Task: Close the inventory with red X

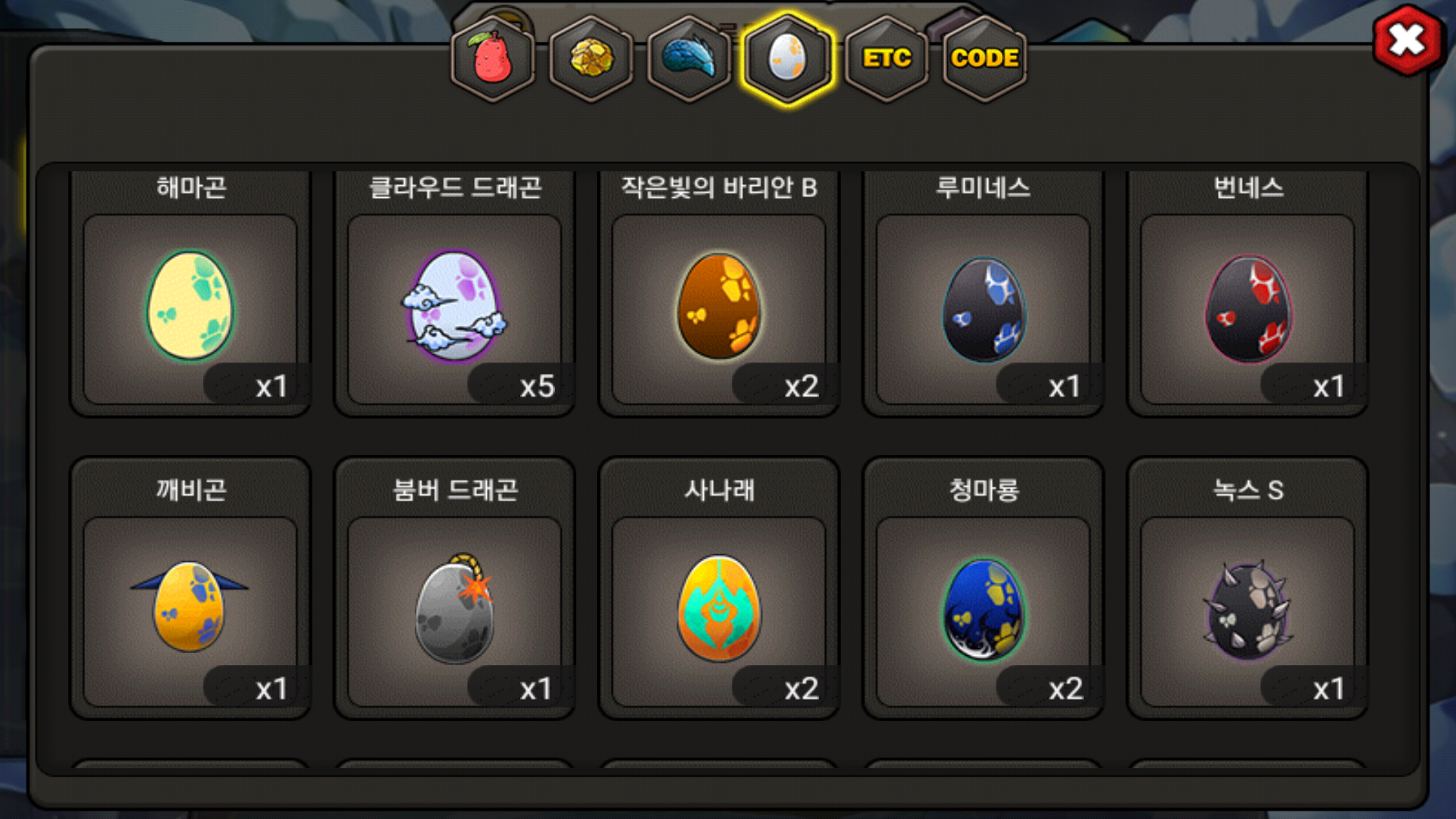Action: 1407,40
